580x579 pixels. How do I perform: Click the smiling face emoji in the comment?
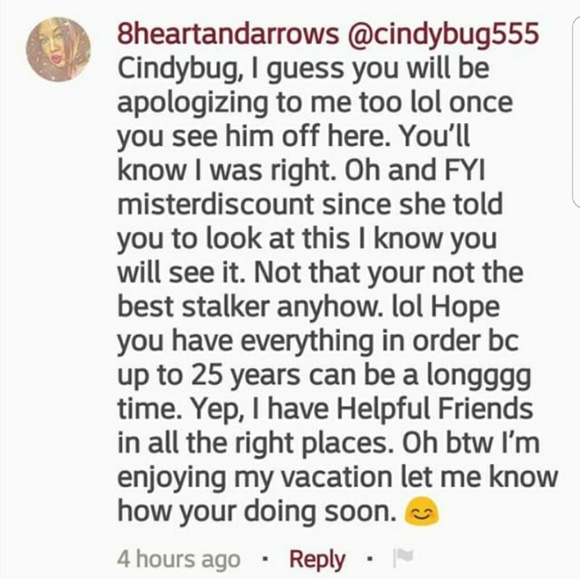[x=422, y=511]
